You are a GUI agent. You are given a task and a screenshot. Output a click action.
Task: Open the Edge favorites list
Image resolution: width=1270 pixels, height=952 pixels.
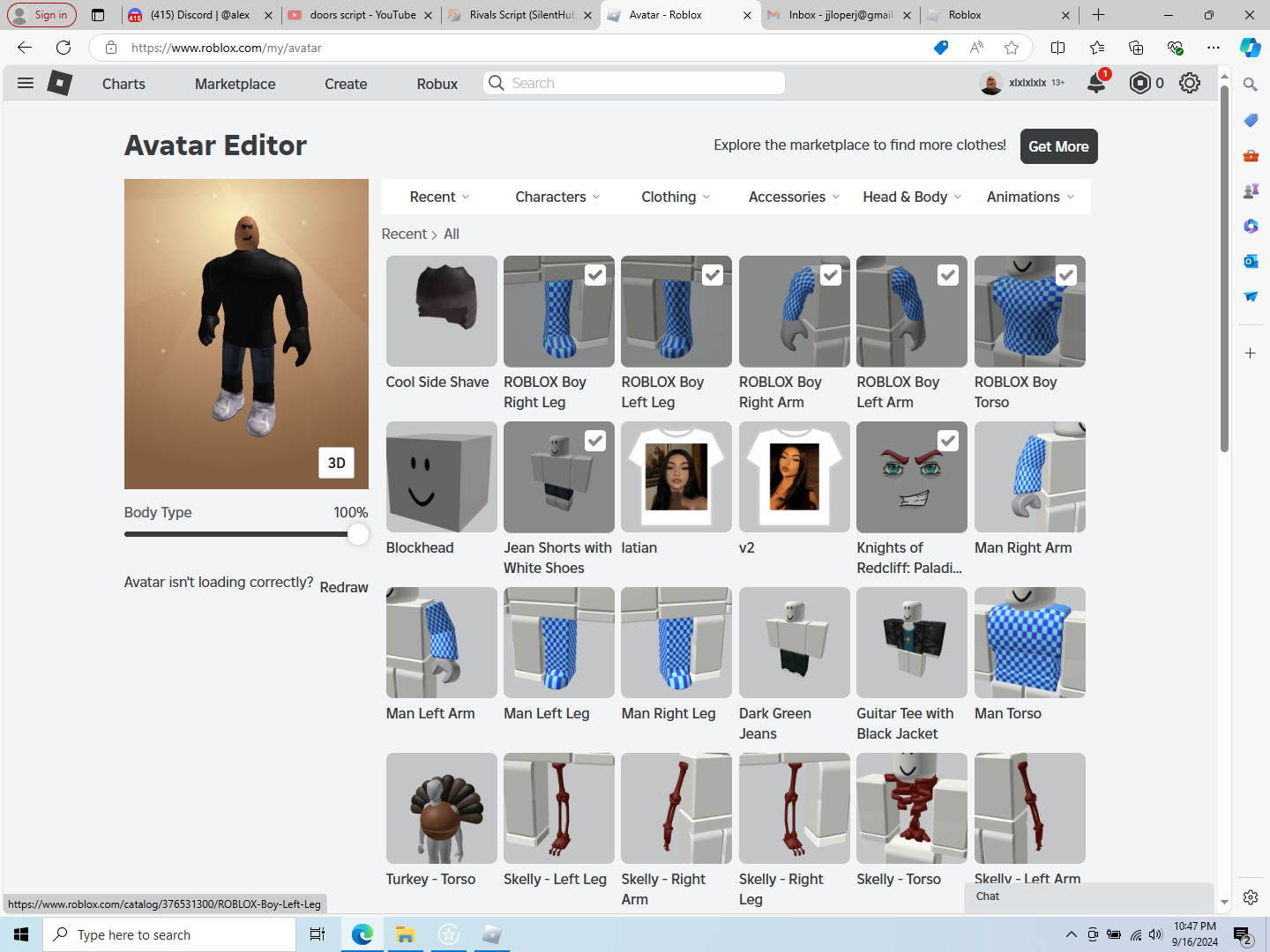(x=1097, y=48)
